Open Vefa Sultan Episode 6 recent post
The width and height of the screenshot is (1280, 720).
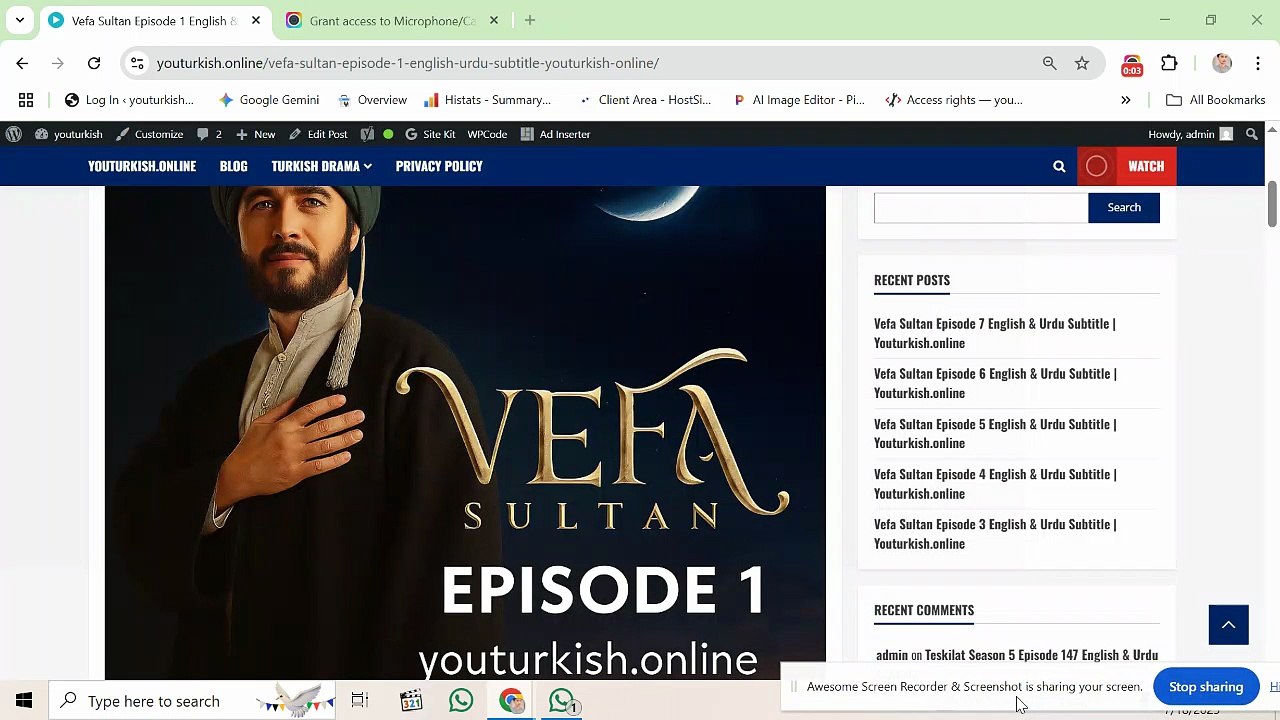click(995, 383)
